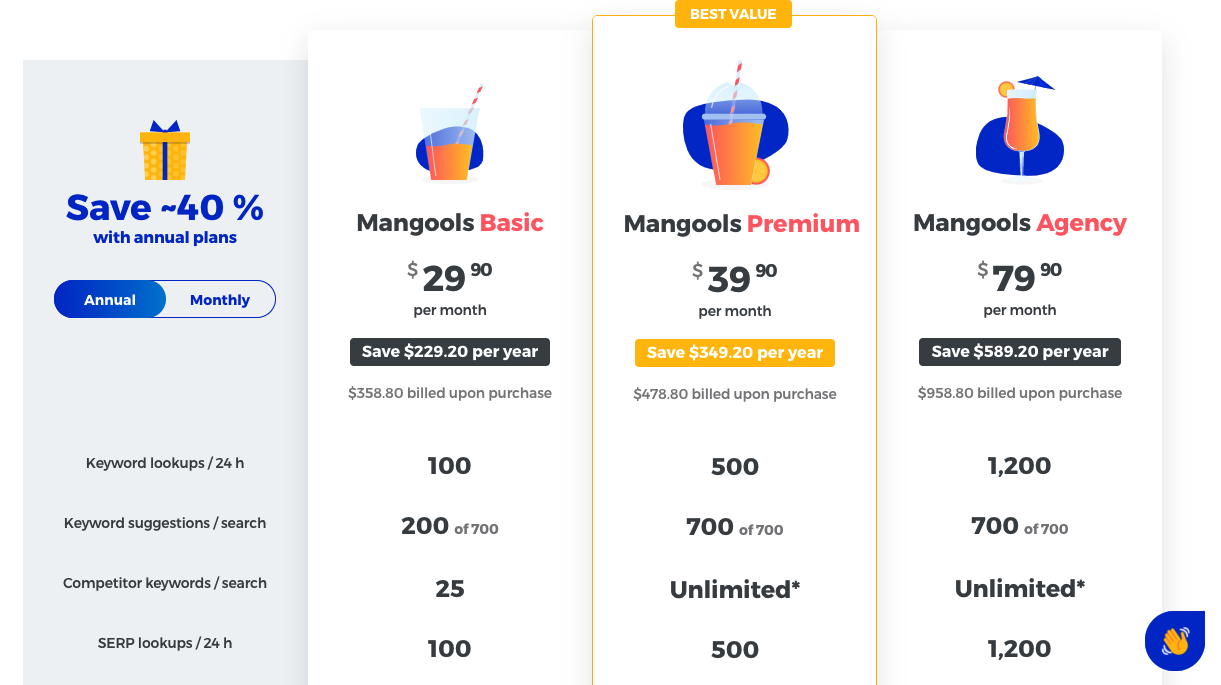Click the Mangools Premium plan title
1221x685 pixels.
(x=741, y=224)
